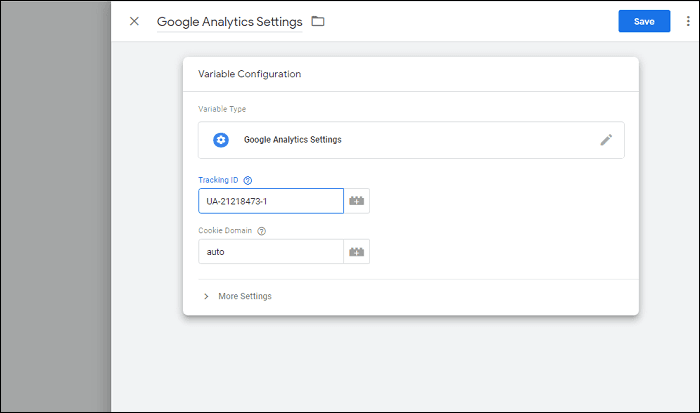Click the Variable Type label
700x413 pixels.
[x=222, y=109]
